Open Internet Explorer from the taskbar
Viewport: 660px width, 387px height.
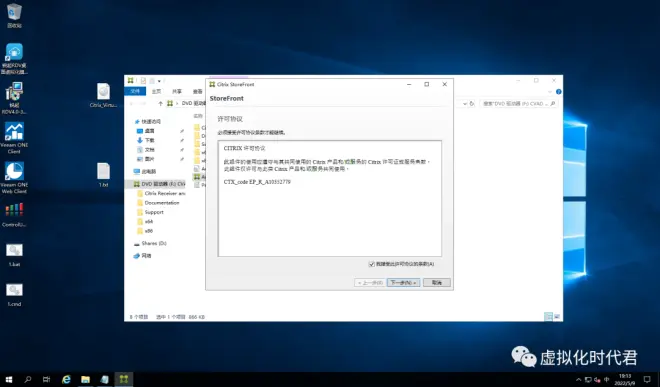tap(66, 379)
